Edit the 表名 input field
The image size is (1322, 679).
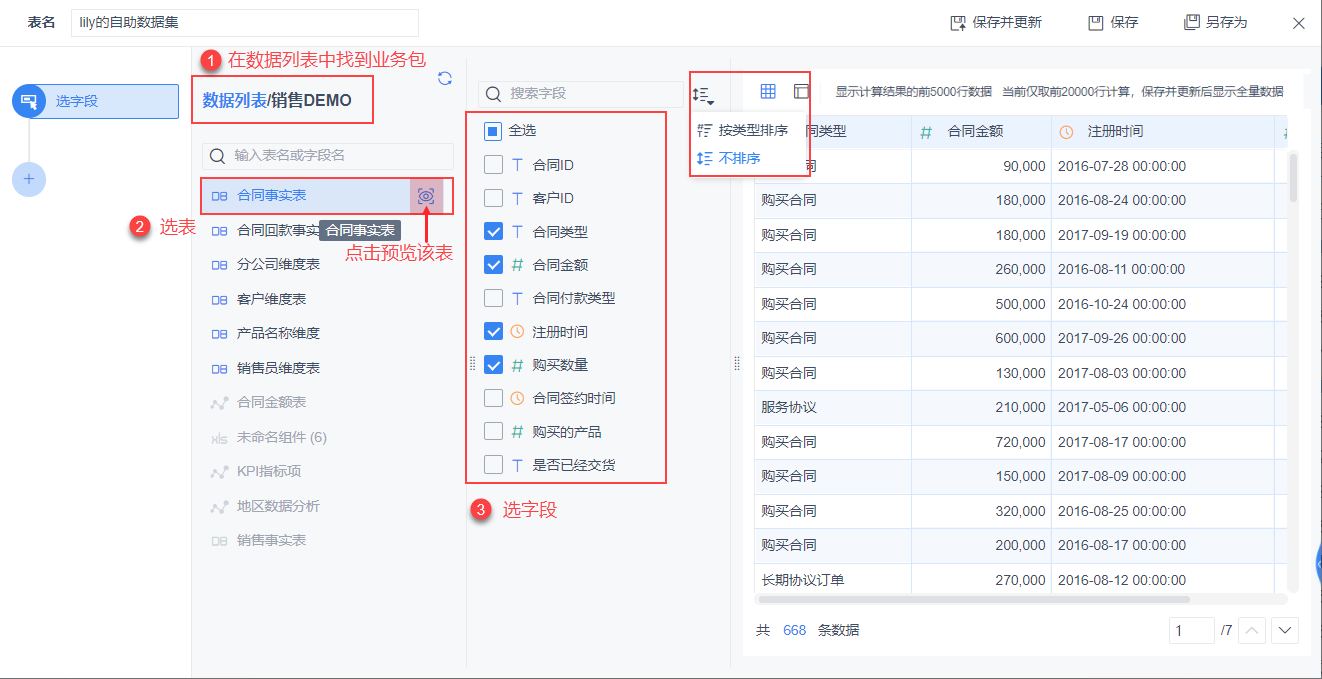(245, 22)
